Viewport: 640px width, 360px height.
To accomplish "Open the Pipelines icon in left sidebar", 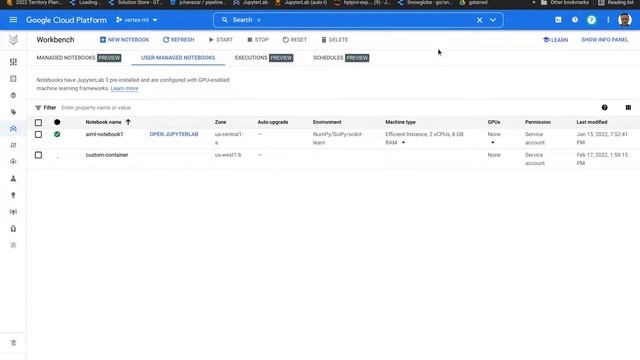I will (x=13, y=145).
